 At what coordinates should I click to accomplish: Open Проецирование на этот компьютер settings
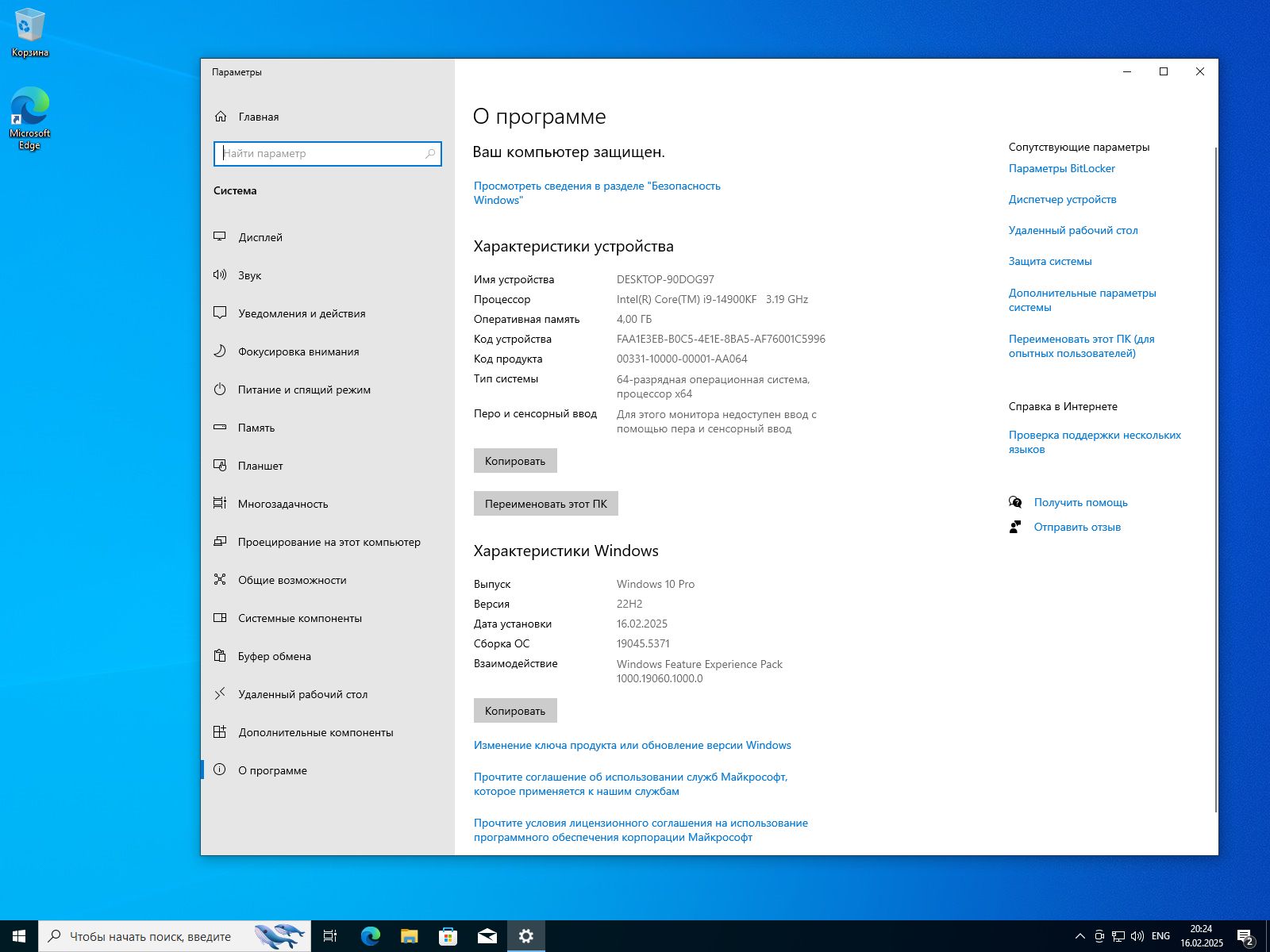(329, 542)
